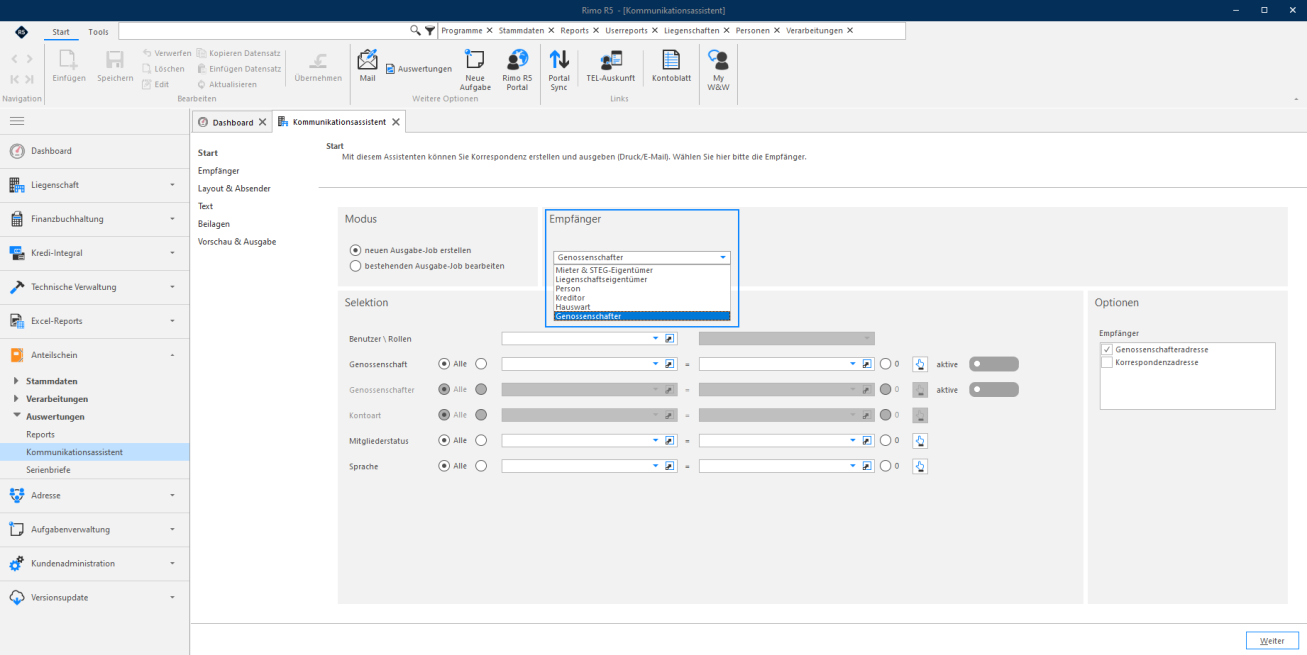Toggle the Genossenschaft aktive switch
Screen dimensions: 1307x655
[993, 364]
